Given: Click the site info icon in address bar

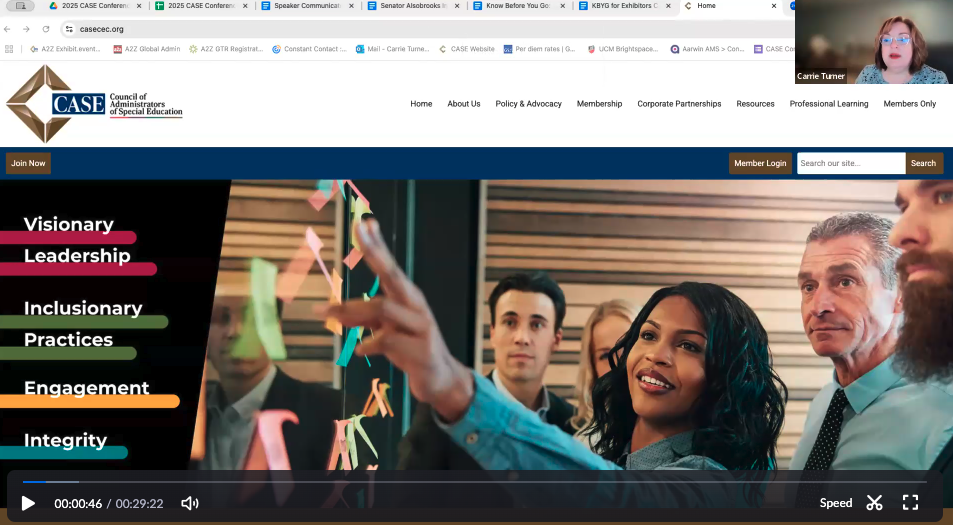Looking at the screenshot, I should click(69, 29).
